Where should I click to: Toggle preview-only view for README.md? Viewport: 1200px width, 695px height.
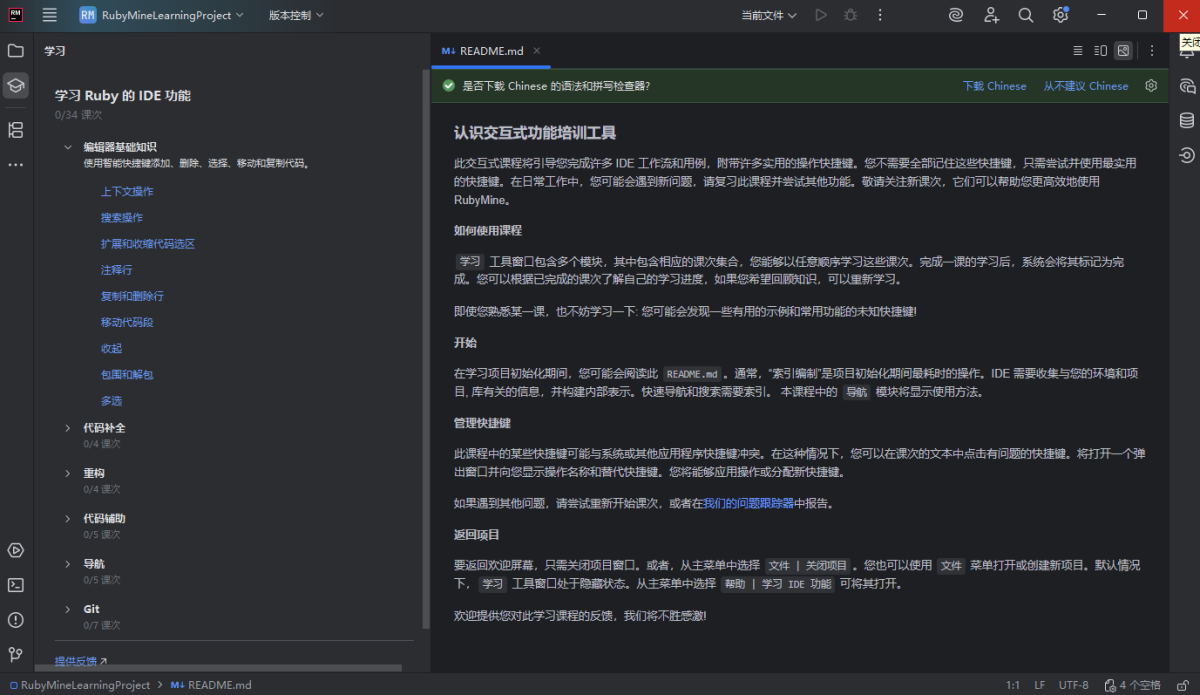[x=1123, y=50]
